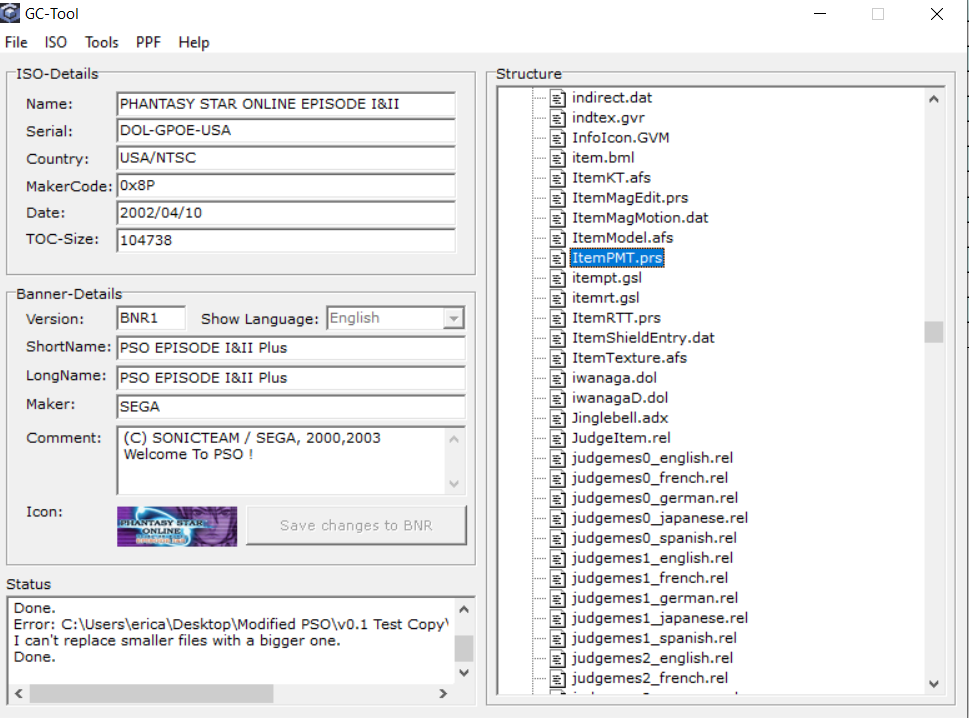969x718 pixels.
Task: Click the file icon beside item.bml
Action: click(557, 158)
